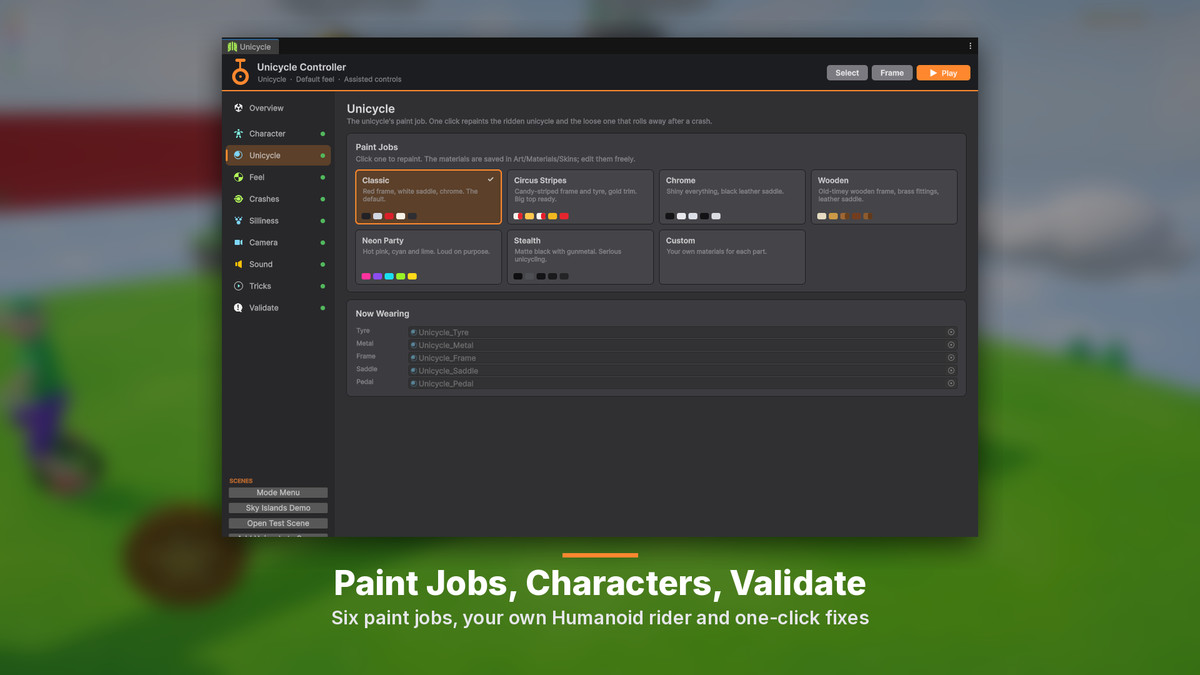The image size is (1200, 675).
Task: Open the window's three-dot options menu
Action: [x=970, y=46]
